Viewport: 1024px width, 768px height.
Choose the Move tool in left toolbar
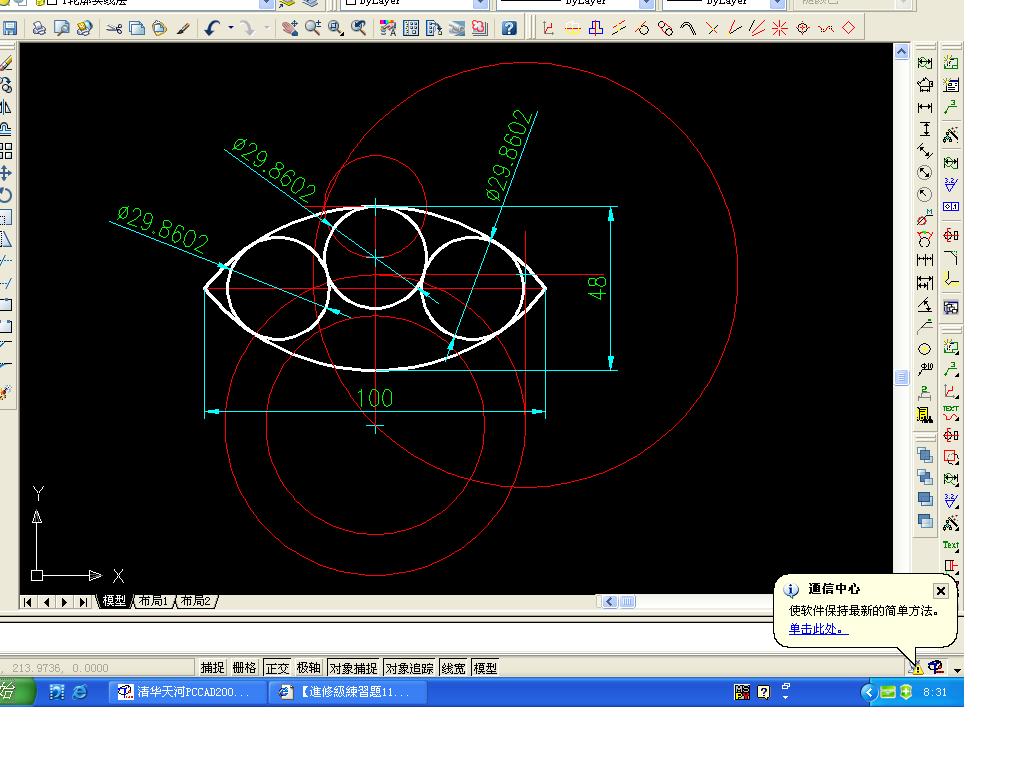coord(6,173)
